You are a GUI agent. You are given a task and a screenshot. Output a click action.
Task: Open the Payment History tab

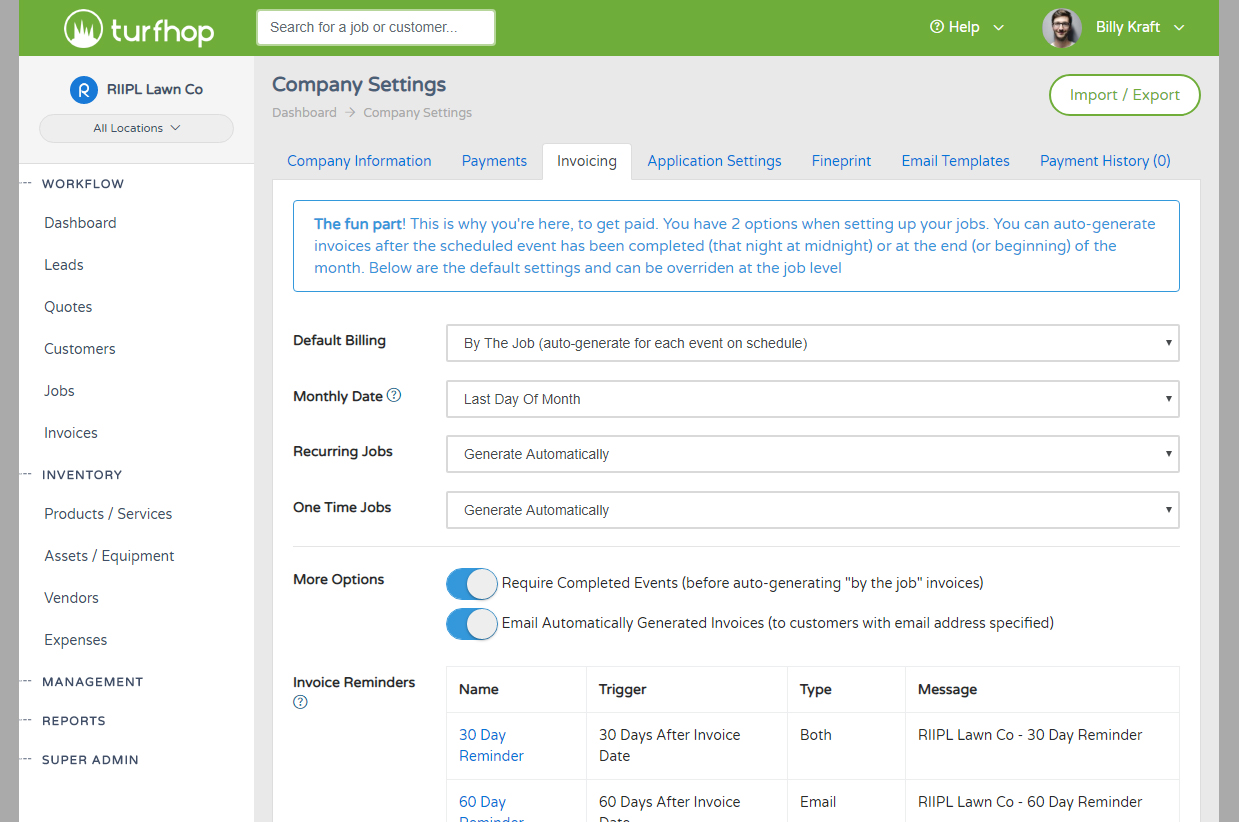[1104, 161]
